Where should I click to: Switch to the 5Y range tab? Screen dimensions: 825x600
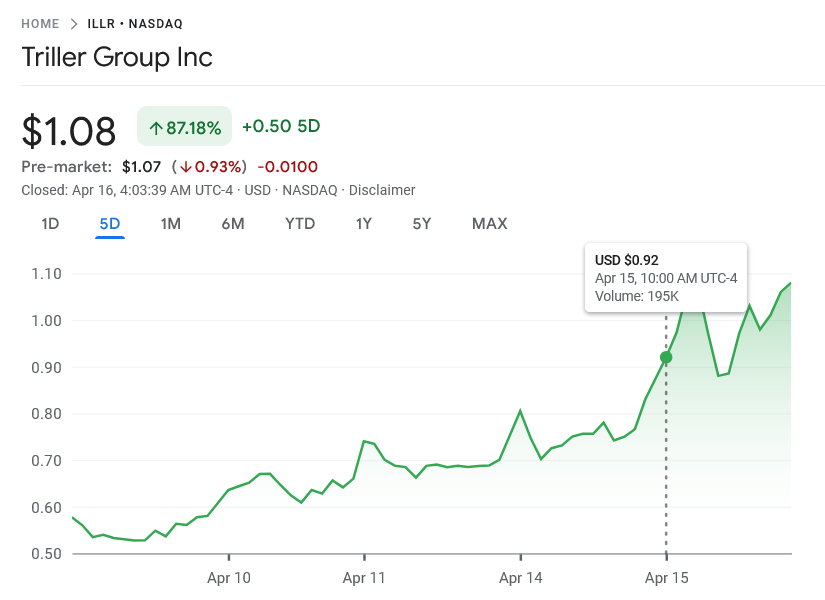pyautogui.click(x=421, y=224)
